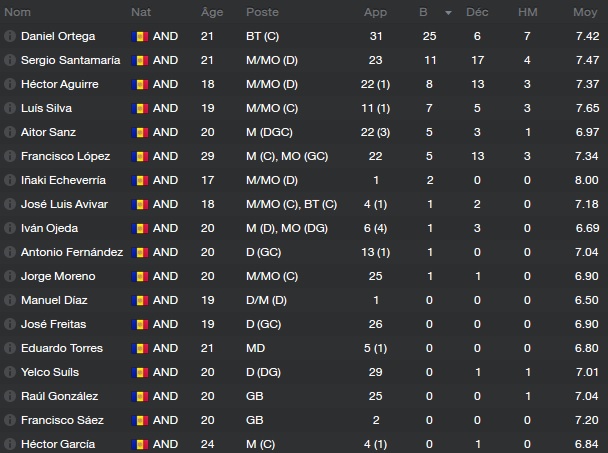Sort by the Poste column header
Screen dimensions: 608x453
[262, 12]
